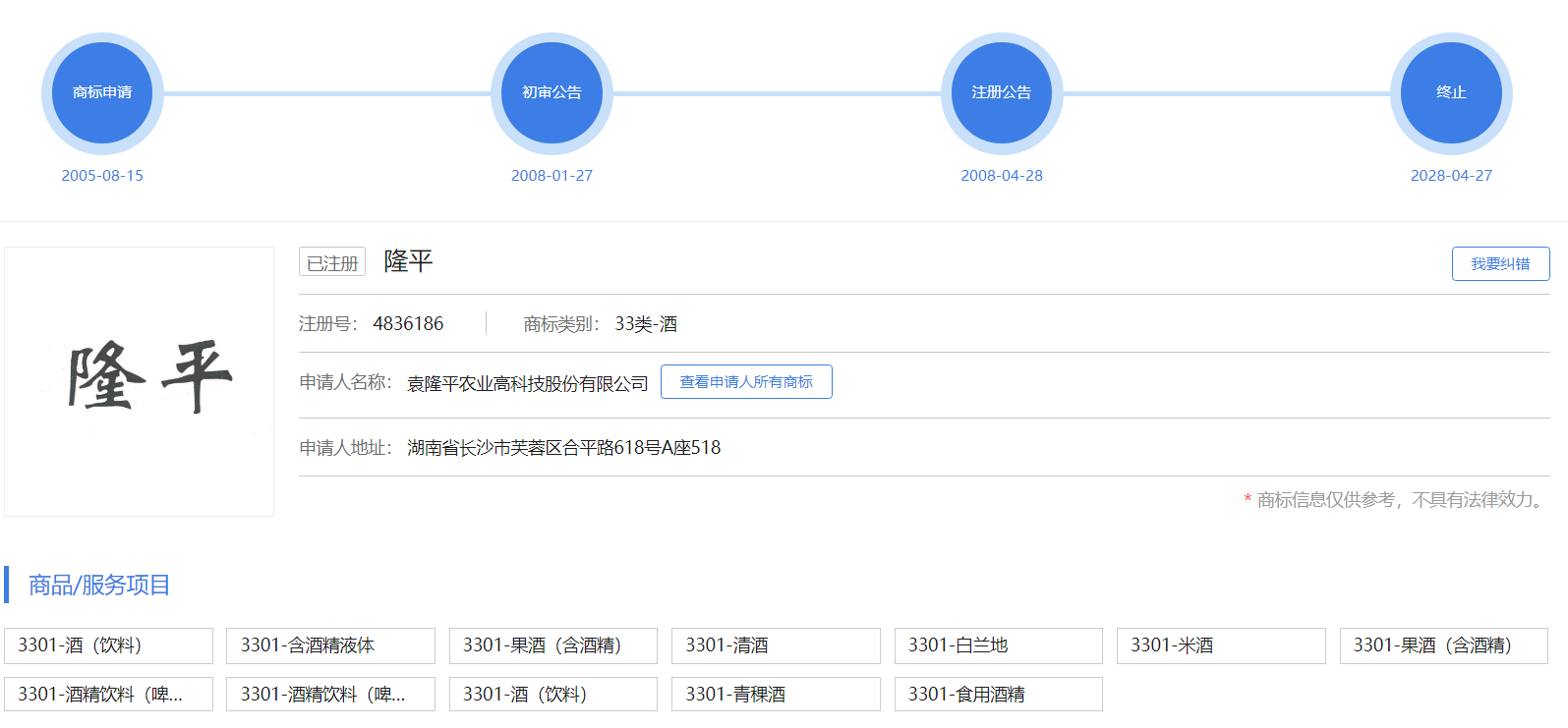Click the 我要纠错 button
The height and width of the screenshot is (728, 1568).
coord(1500,263)
